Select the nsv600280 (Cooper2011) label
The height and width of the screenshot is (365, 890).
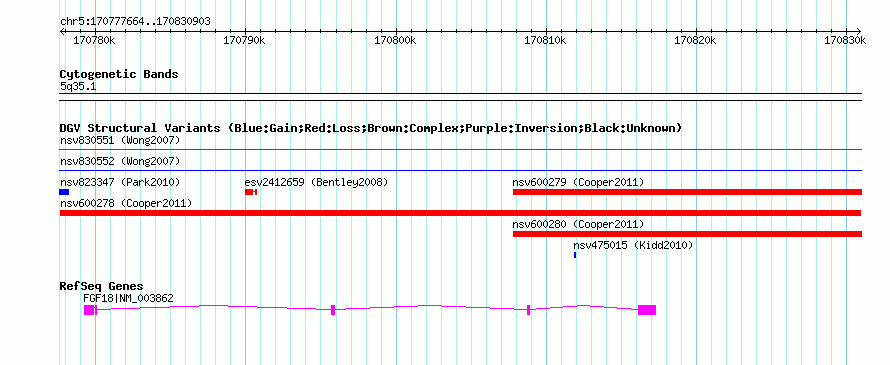click(578, 224)
